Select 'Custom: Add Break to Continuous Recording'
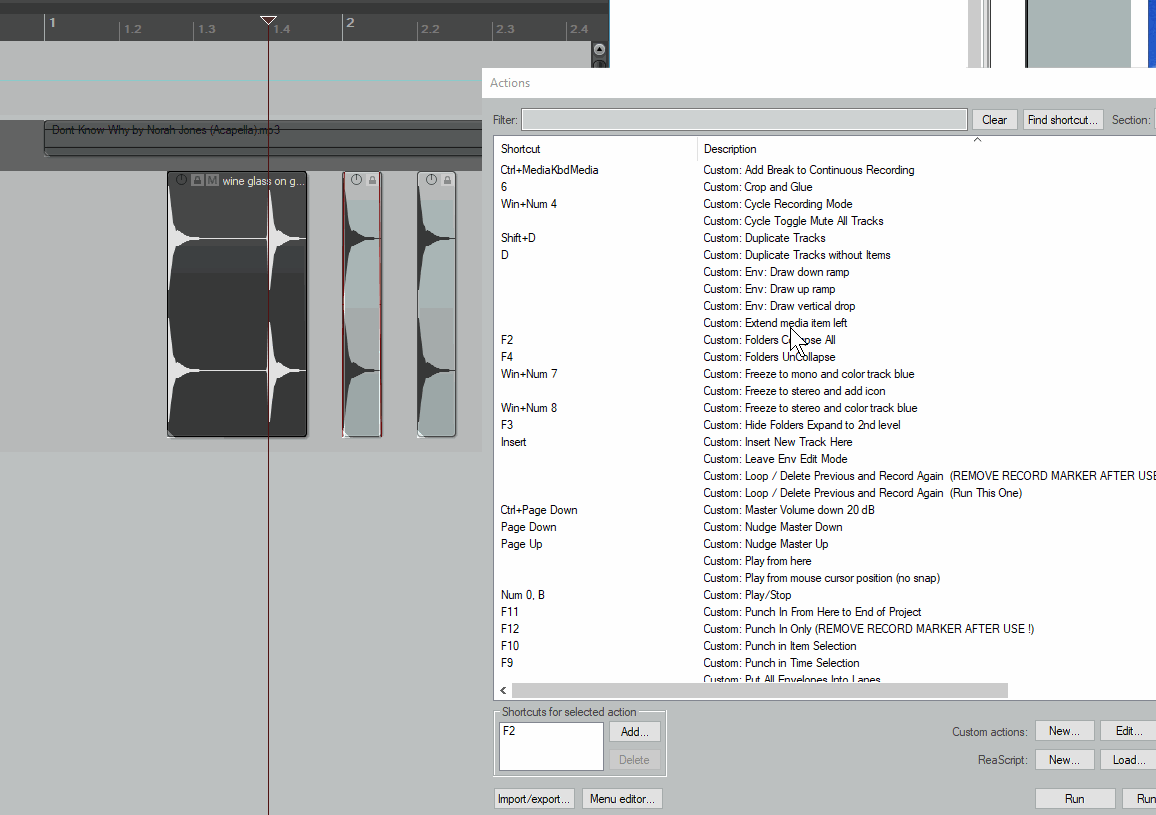This screenshot has width=1156, height=815. click(x=809, y=170)
